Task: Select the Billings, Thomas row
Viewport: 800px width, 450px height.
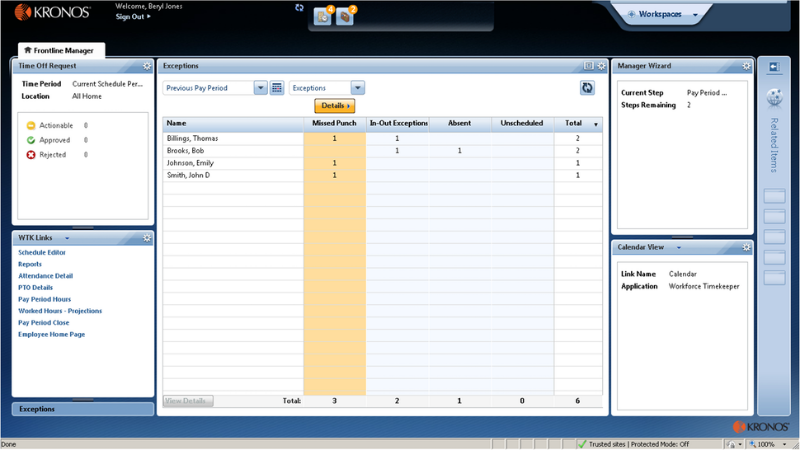Action: tap(382, 138)
